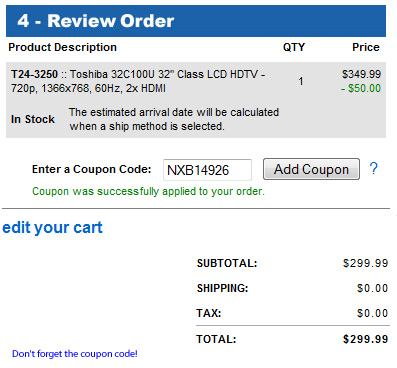
Task: Click the Enter a Coupon Code label
Action: pyautogui.click(x=91, y=169)
